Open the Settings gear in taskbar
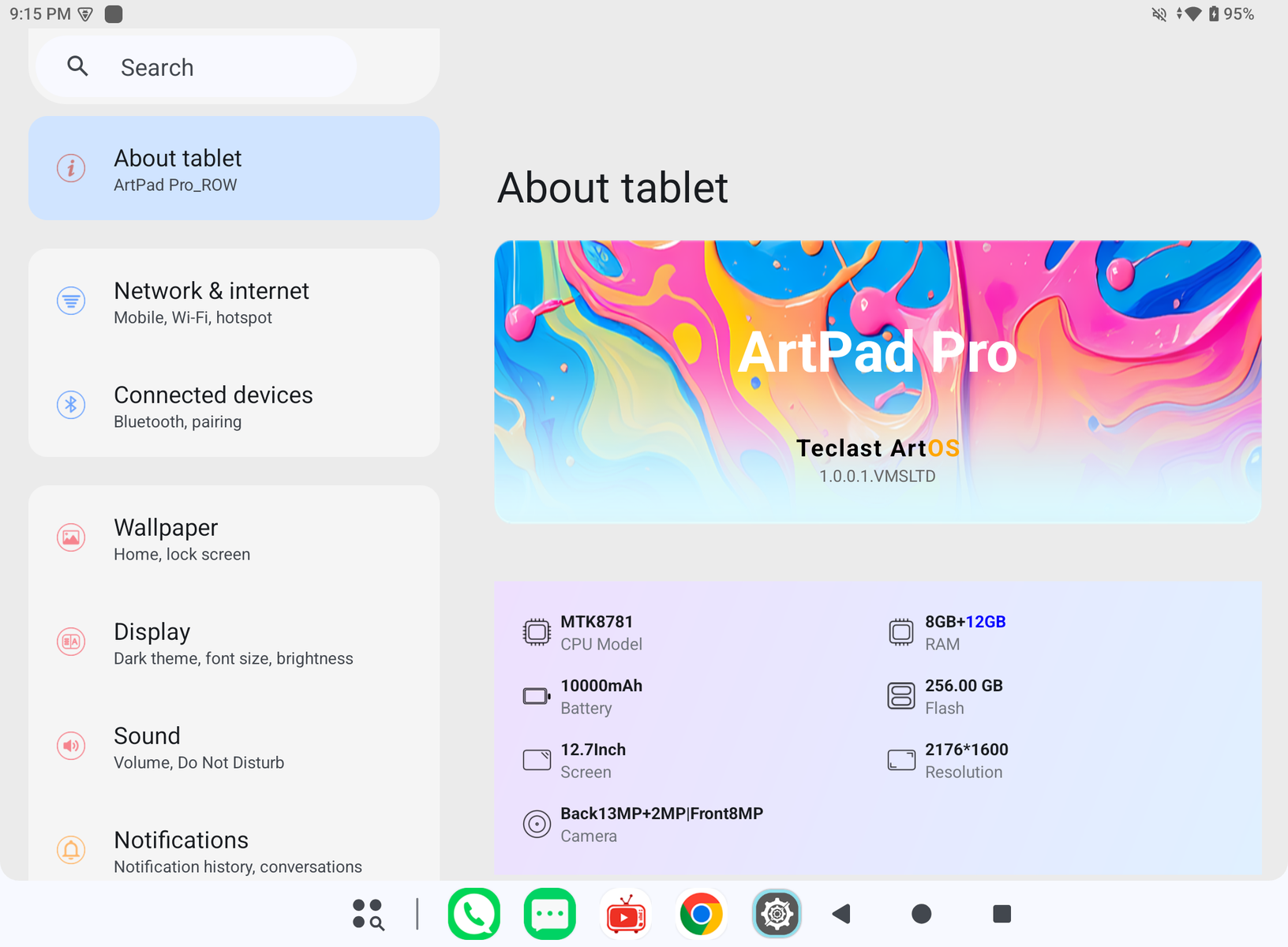 (777, 914)
